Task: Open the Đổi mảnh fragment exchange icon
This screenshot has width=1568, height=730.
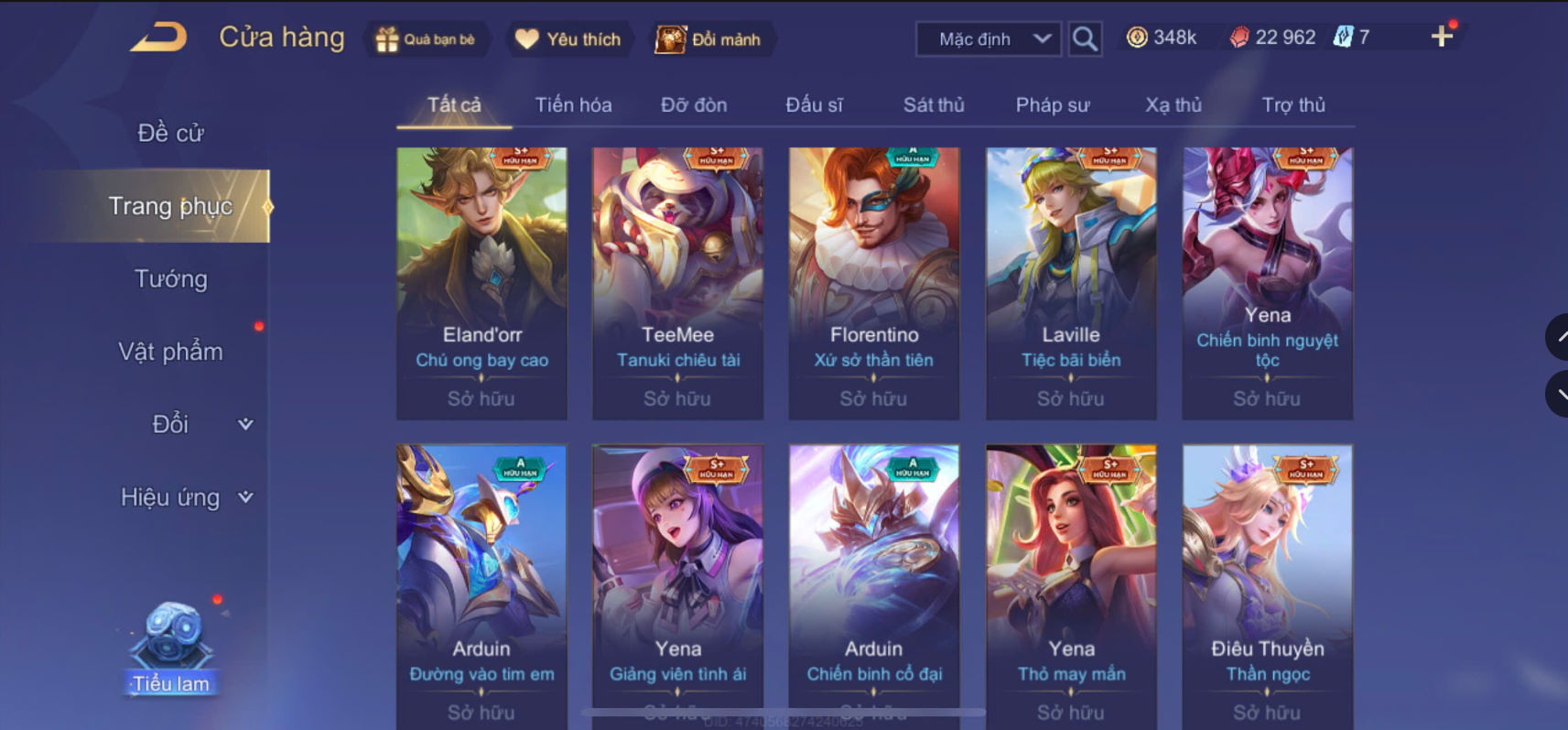Action: 670,38
